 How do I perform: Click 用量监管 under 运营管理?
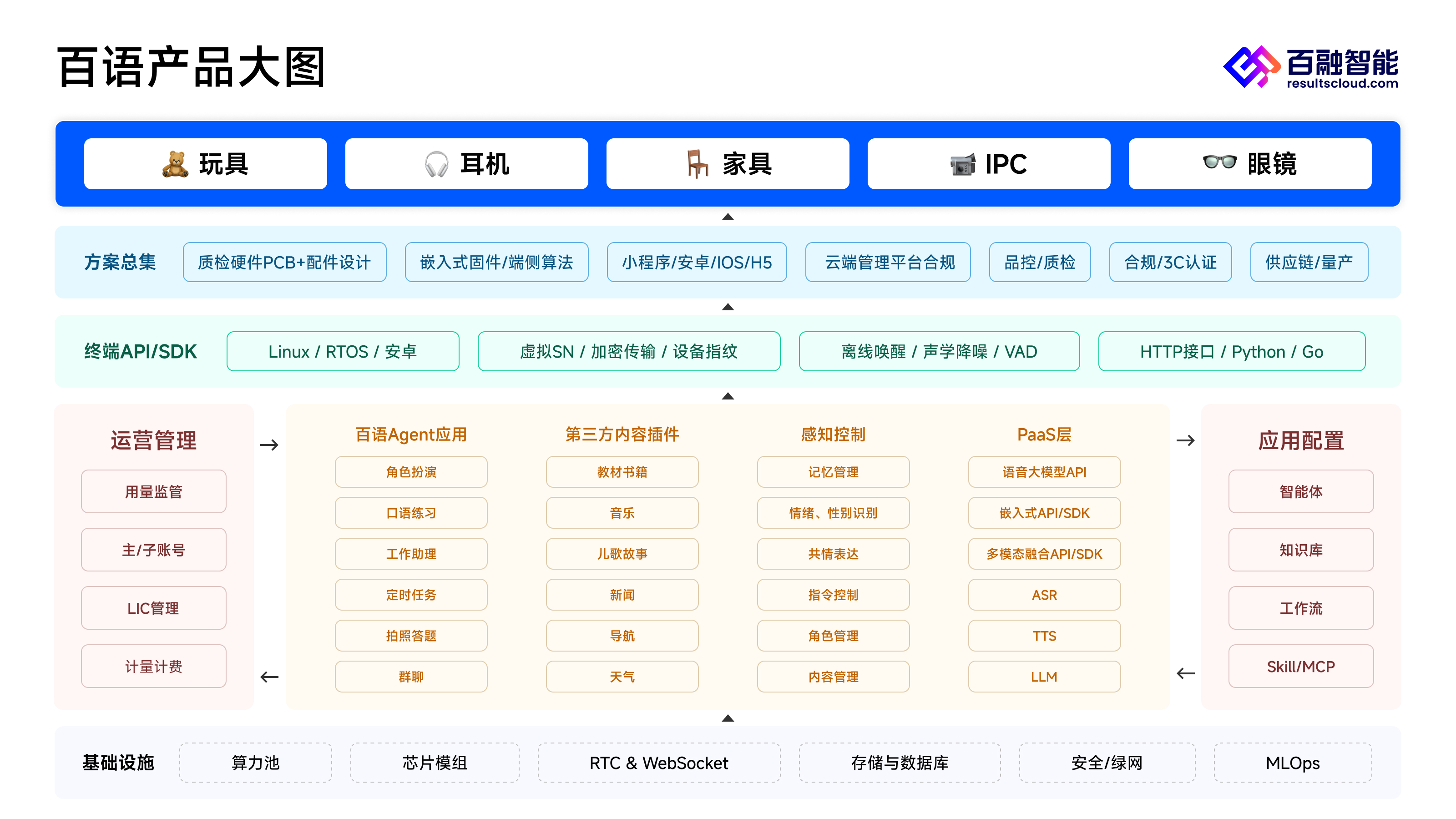(154, 492)
